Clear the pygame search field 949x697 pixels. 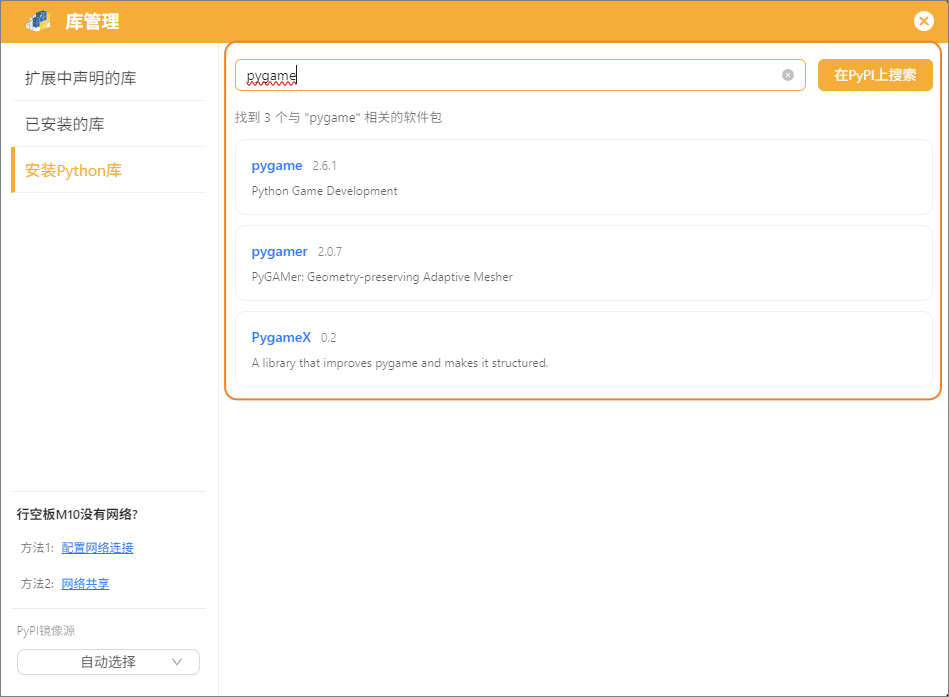click(787, 75)
